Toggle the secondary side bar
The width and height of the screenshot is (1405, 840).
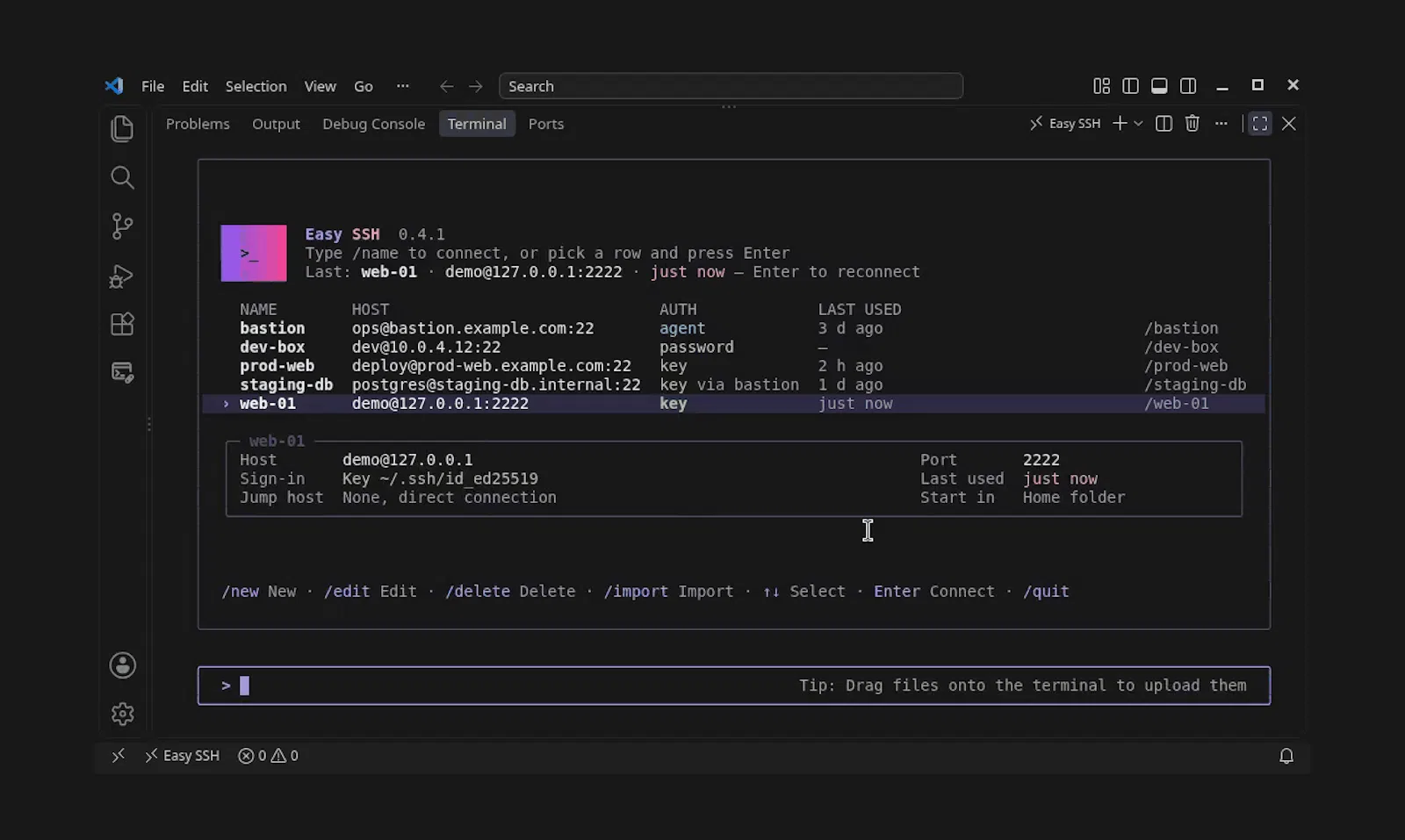1188,86
